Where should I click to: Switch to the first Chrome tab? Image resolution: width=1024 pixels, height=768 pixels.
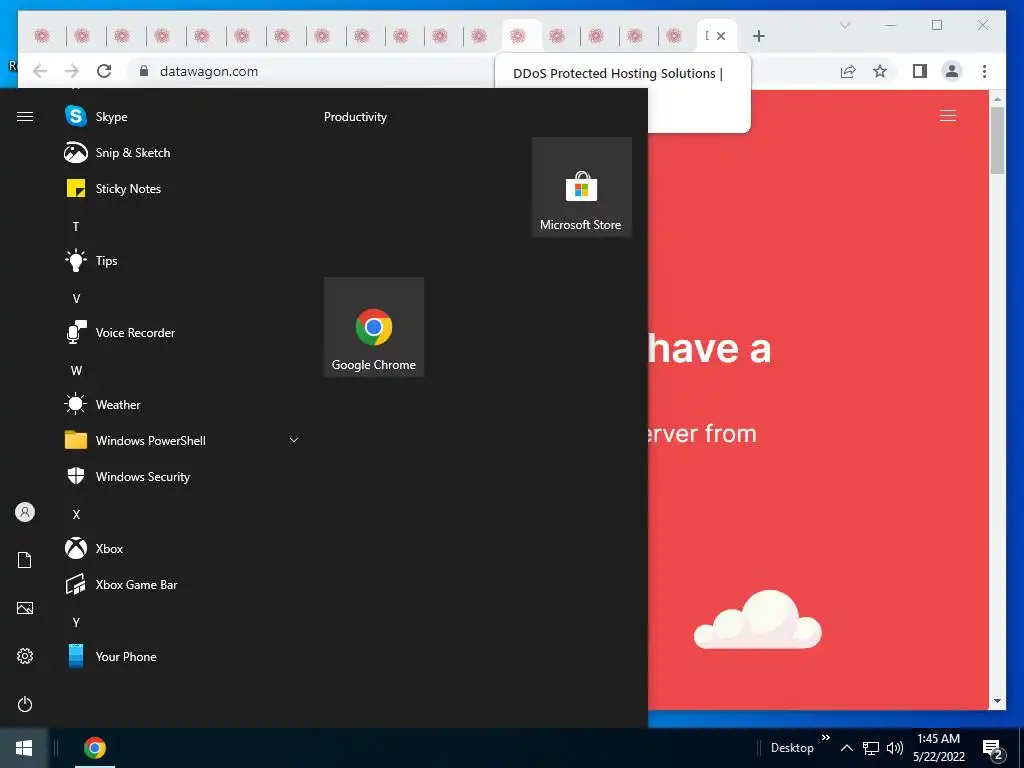(x=42, y=36)
